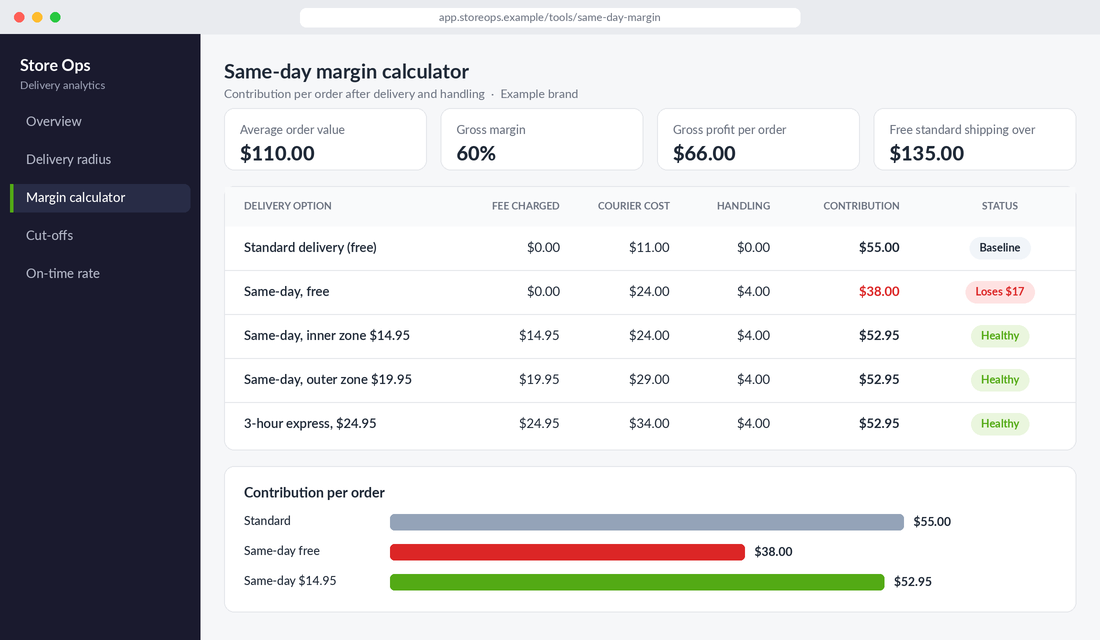Go to Delivery radius page

tap(100, 159)
